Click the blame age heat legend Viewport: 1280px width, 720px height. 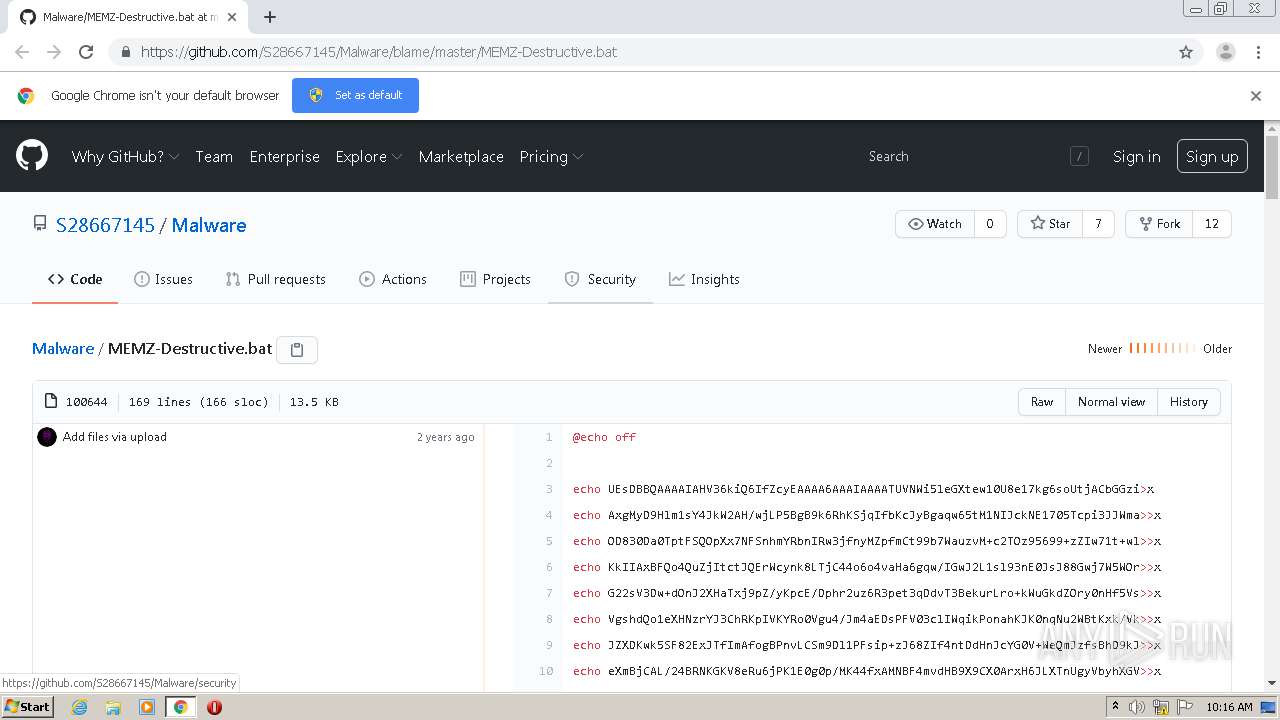tap(1162, 349)
